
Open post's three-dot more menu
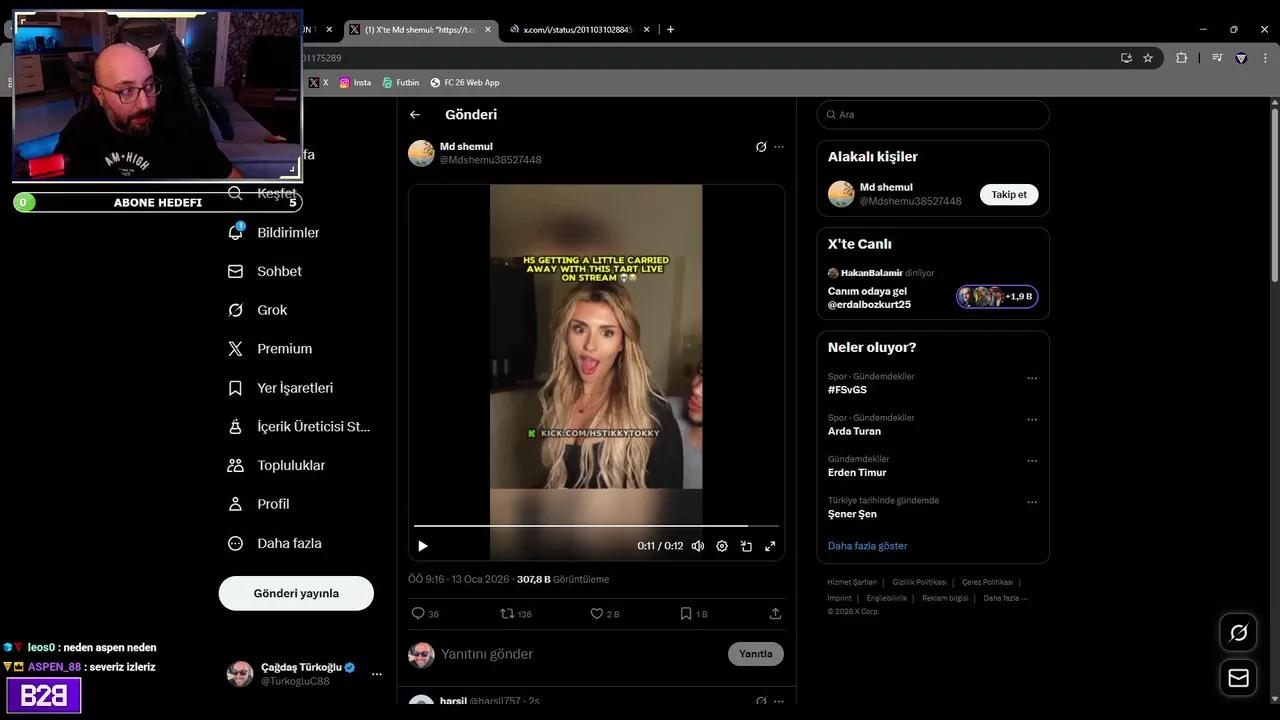coord(779,147)
